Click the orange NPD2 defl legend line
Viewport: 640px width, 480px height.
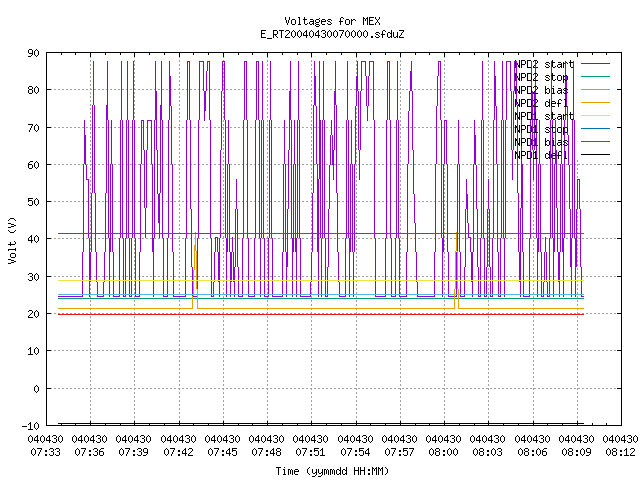tap(595, 102)
